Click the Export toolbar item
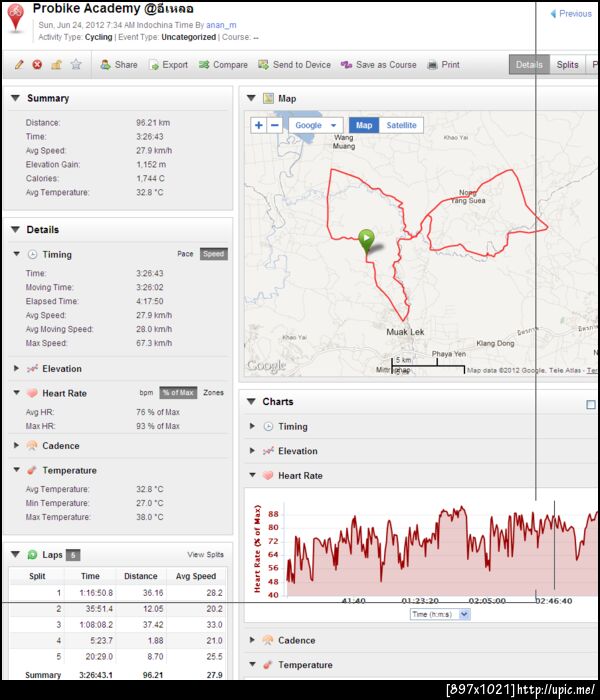This screenshot has width=600, height=700. [x=168, y=65]
